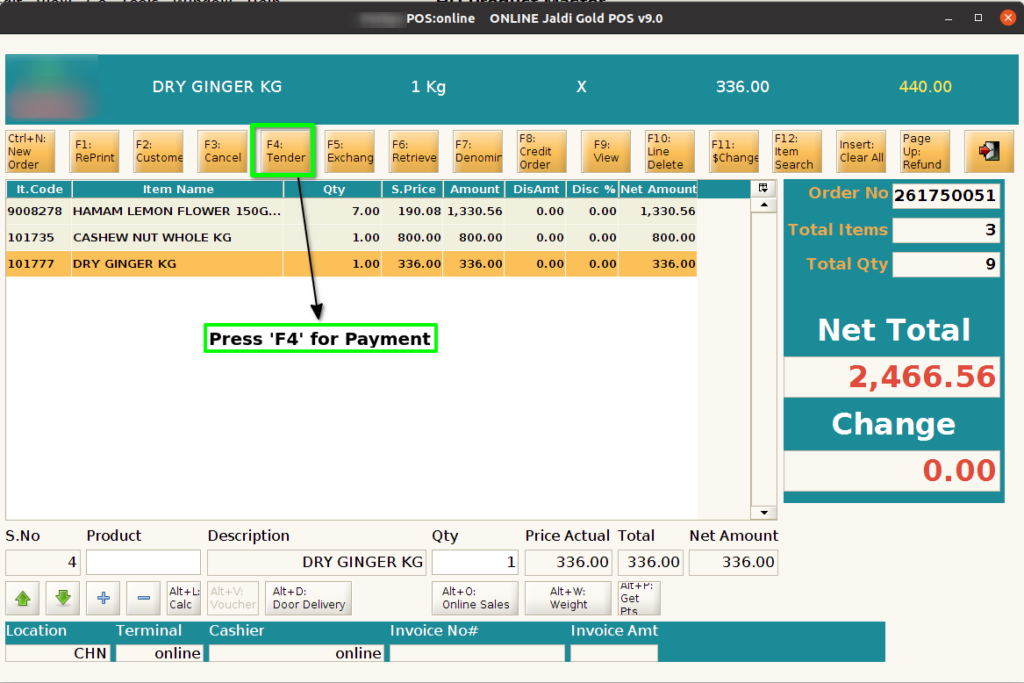Click the S.No field showing 4
This screenshot has height=683, width=1024.
[42, 562]
